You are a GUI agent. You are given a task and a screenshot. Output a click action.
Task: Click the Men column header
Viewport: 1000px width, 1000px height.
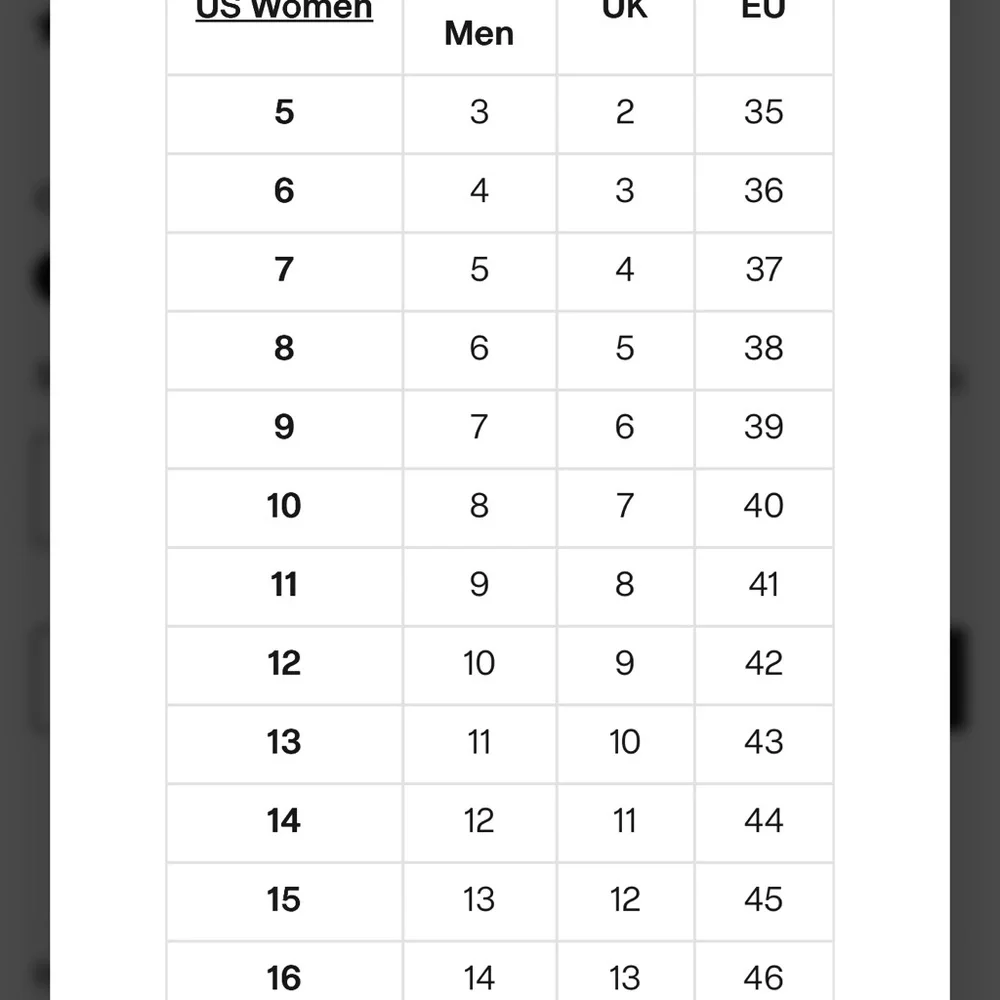479,33
